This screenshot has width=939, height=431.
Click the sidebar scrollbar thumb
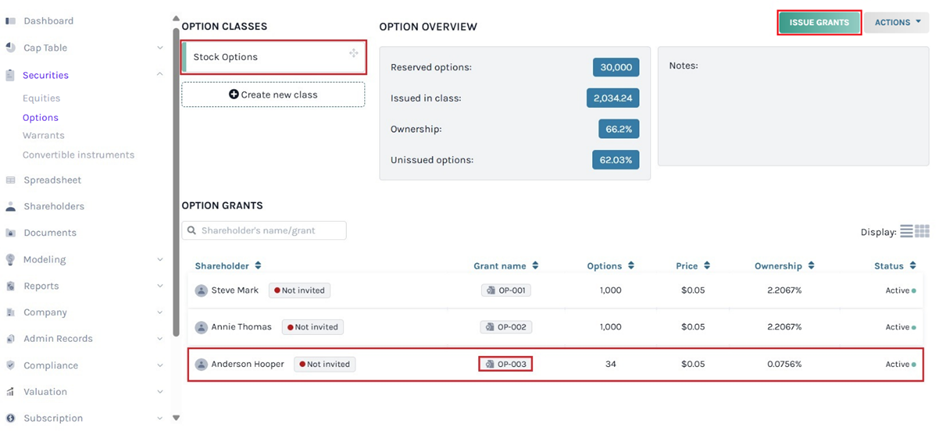[175, 182]
